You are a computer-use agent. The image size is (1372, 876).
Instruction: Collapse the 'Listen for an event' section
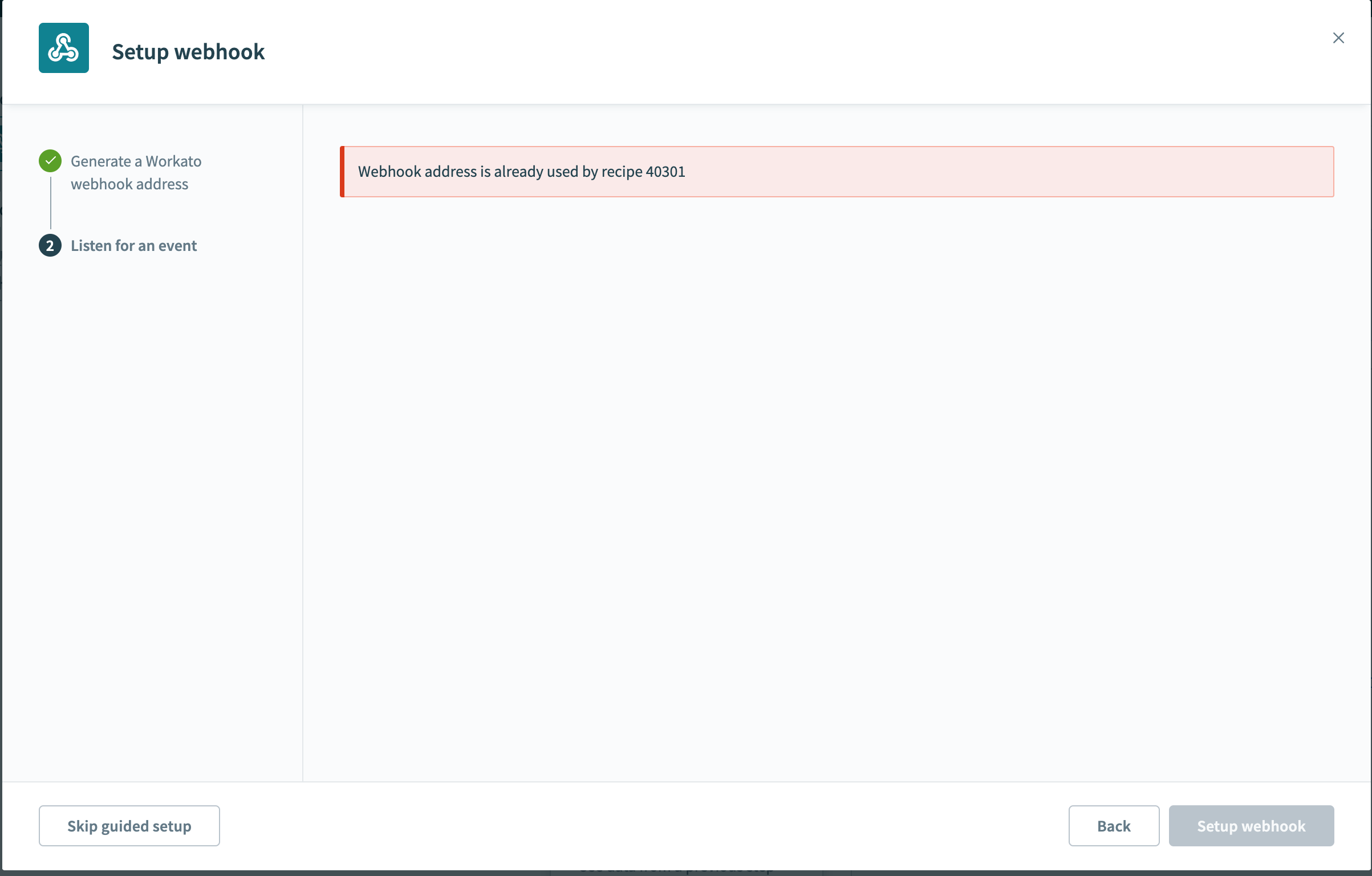(133, 246)
